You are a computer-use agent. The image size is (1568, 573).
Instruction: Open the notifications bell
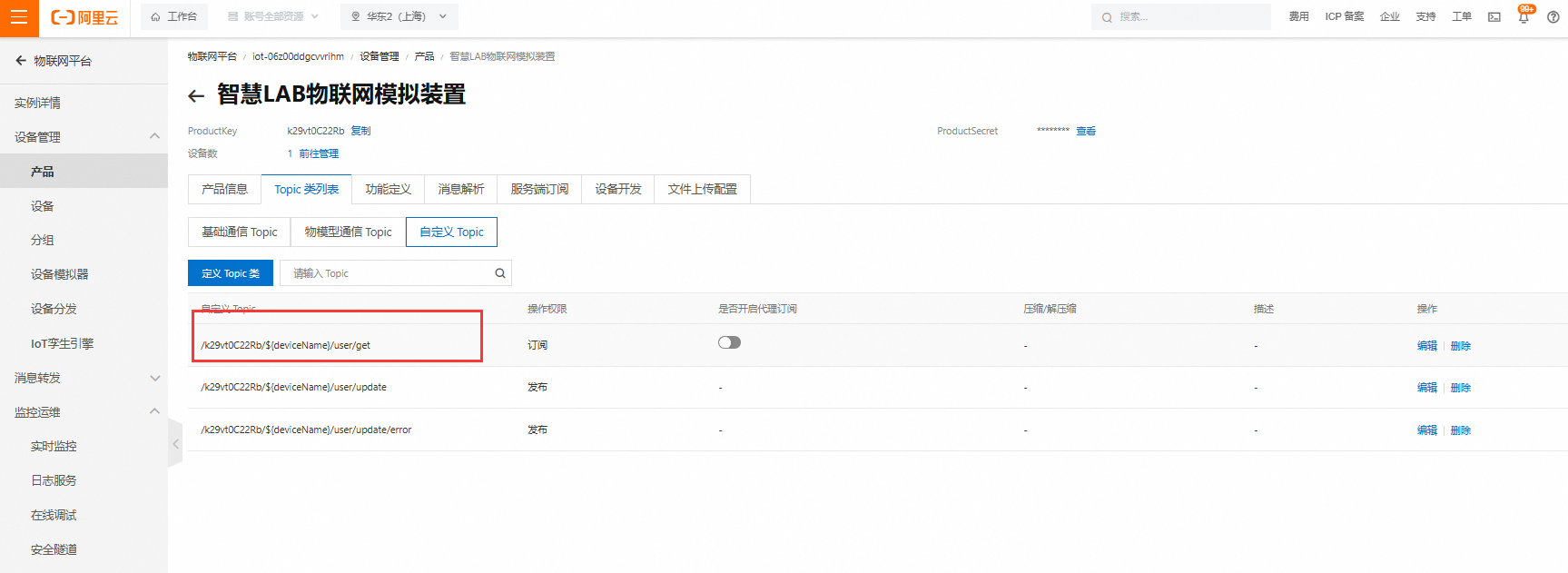[1524, 17]
